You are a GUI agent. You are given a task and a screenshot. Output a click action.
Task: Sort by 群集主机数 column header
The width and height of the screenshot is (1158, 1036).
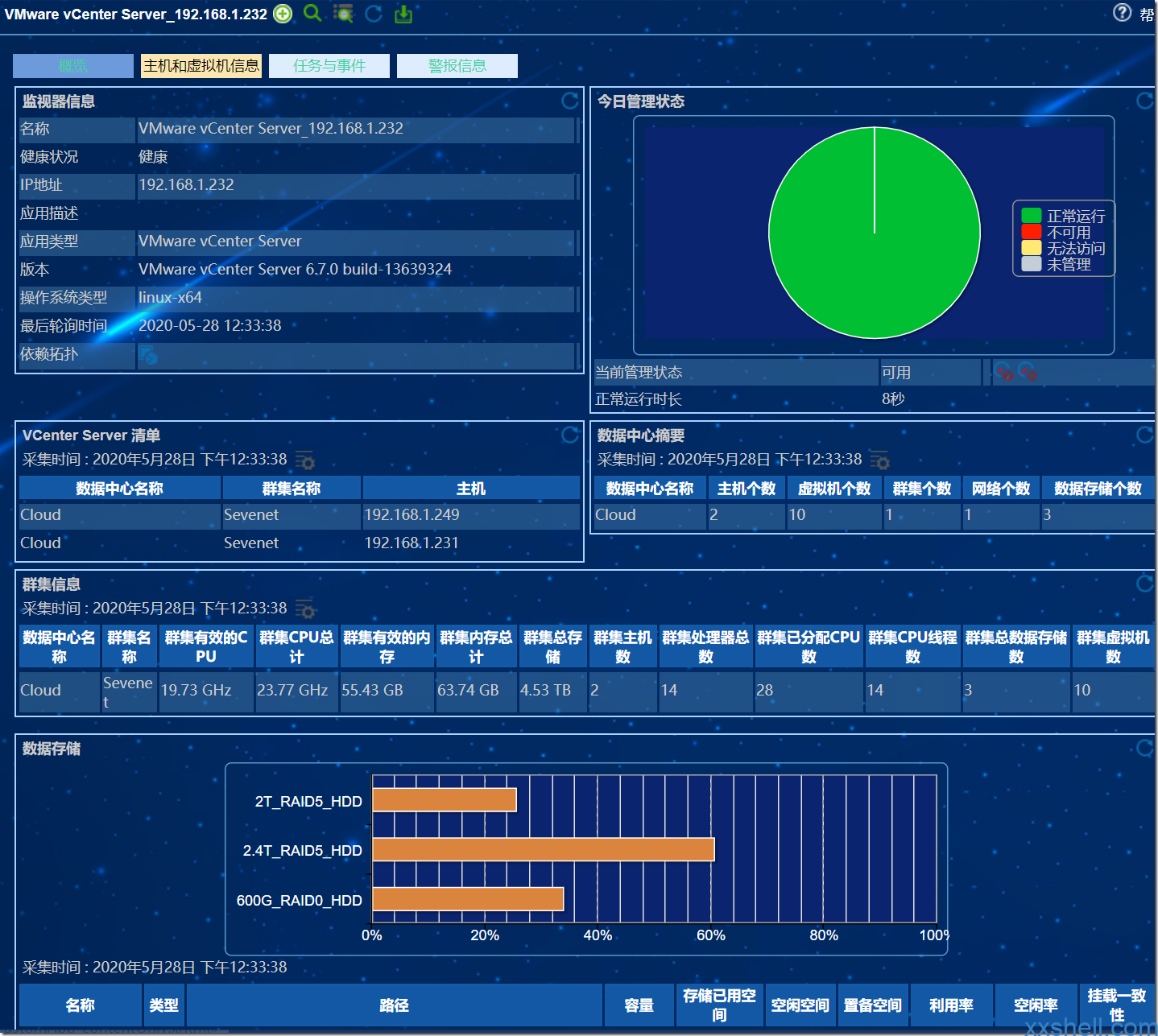pyautogui.click(x=622, y=646)
